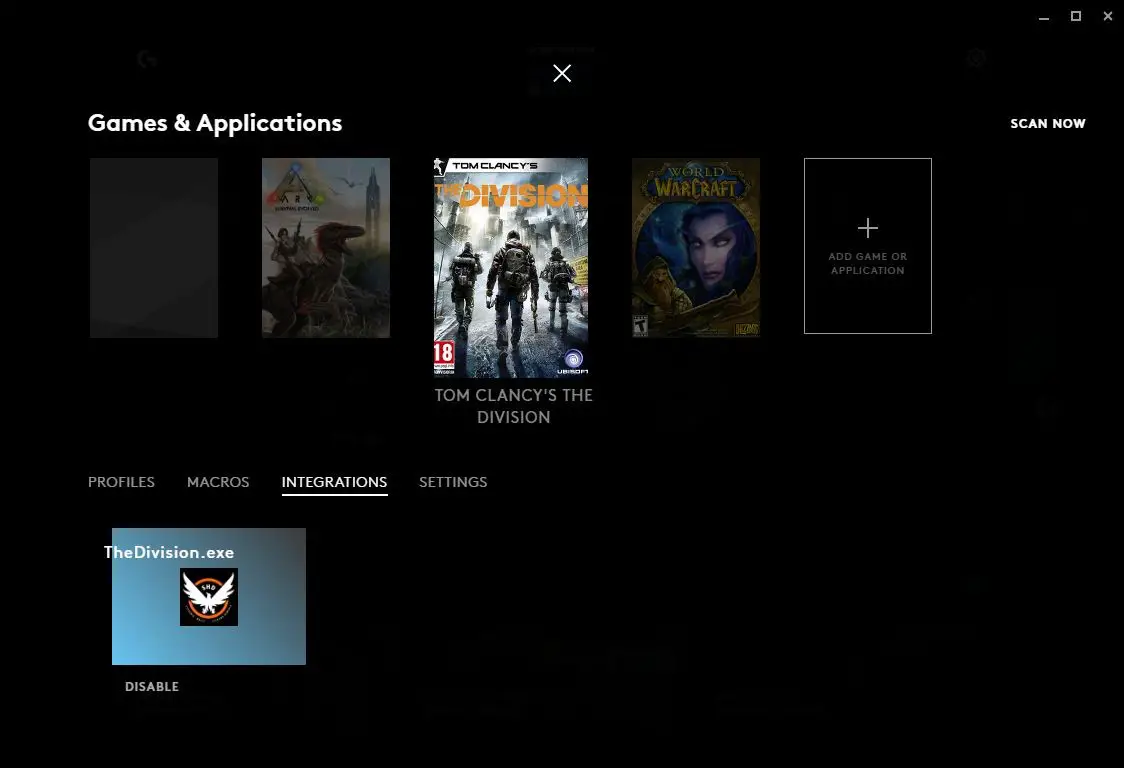
Task: Close the Games & Applications overlay
Action: (562, 73)
